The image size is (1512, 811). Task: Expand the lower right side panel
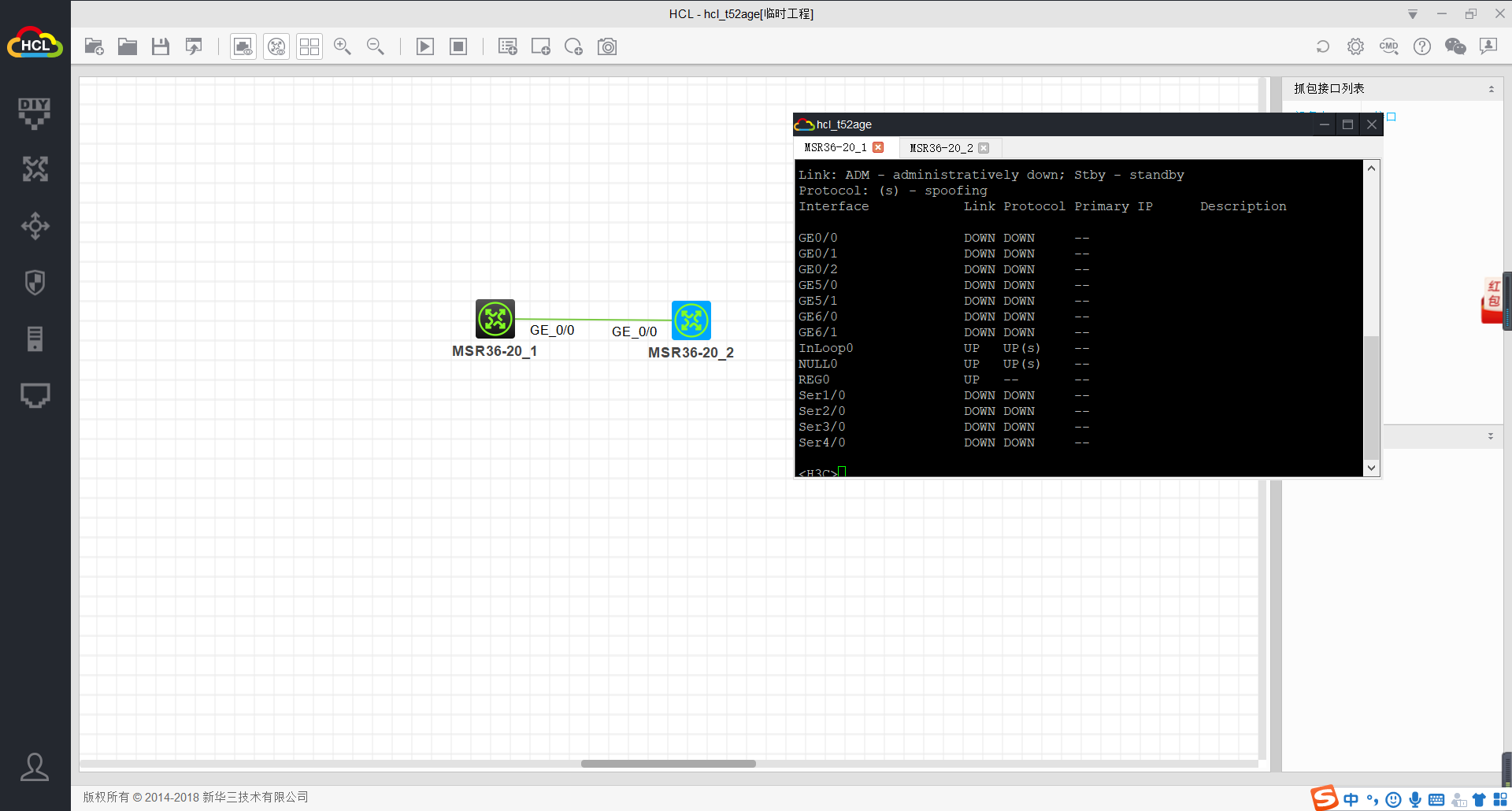pos(1490,436)
